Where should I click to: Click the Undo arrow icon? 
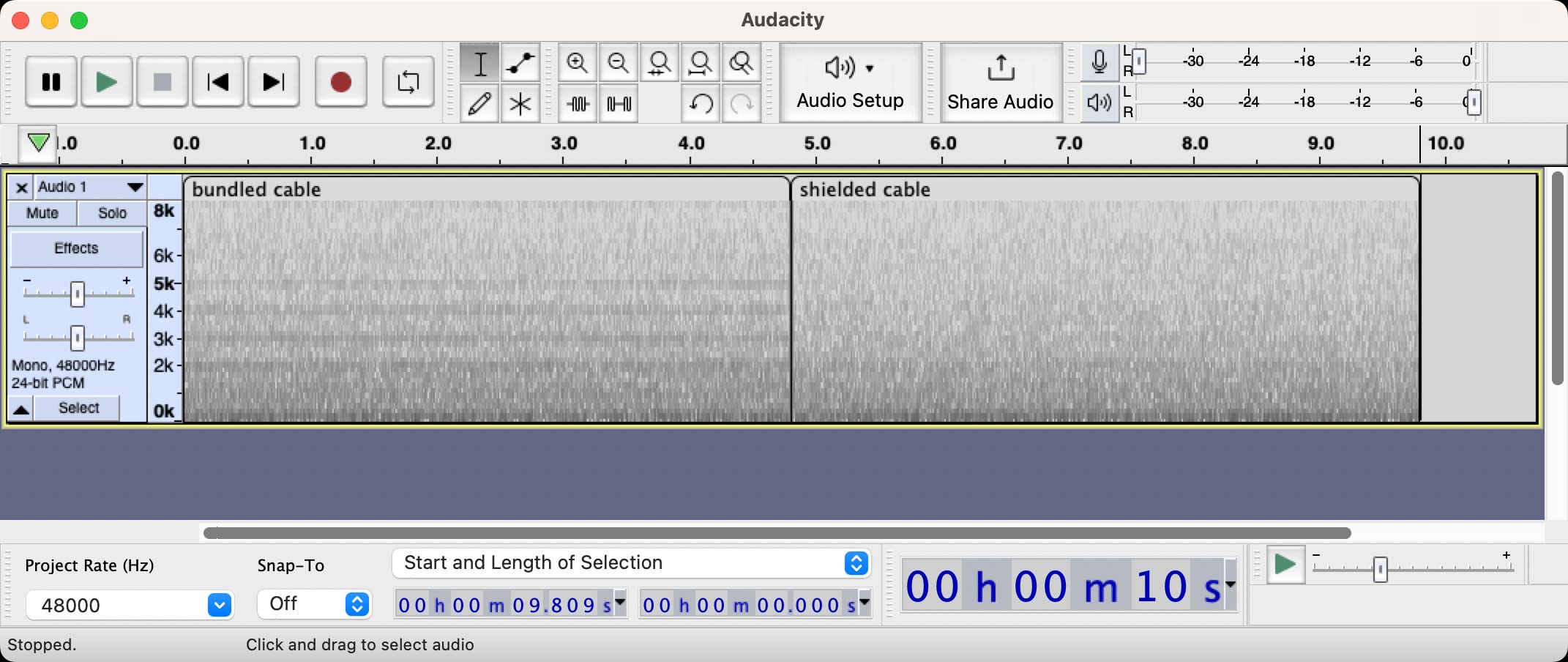coord(701,104)
